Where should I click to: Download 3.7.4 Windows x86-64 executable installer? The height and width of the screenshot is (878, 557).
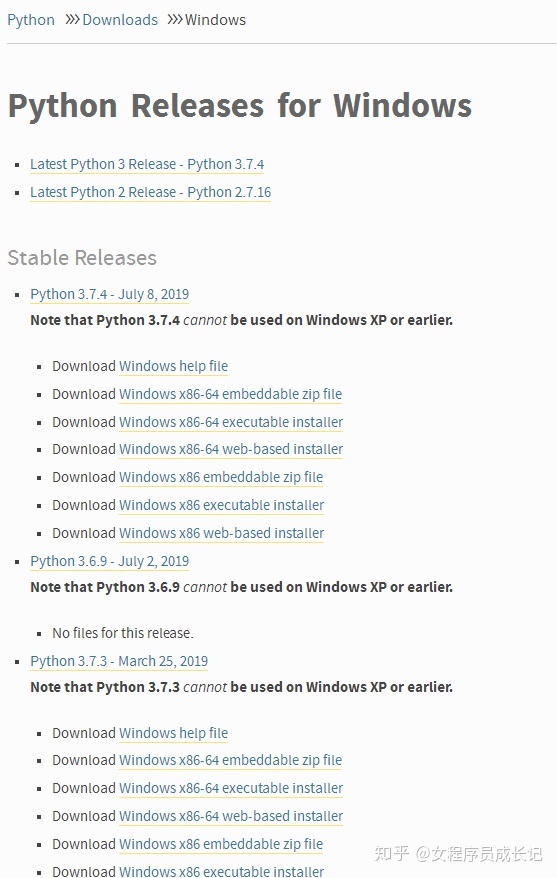231,422
